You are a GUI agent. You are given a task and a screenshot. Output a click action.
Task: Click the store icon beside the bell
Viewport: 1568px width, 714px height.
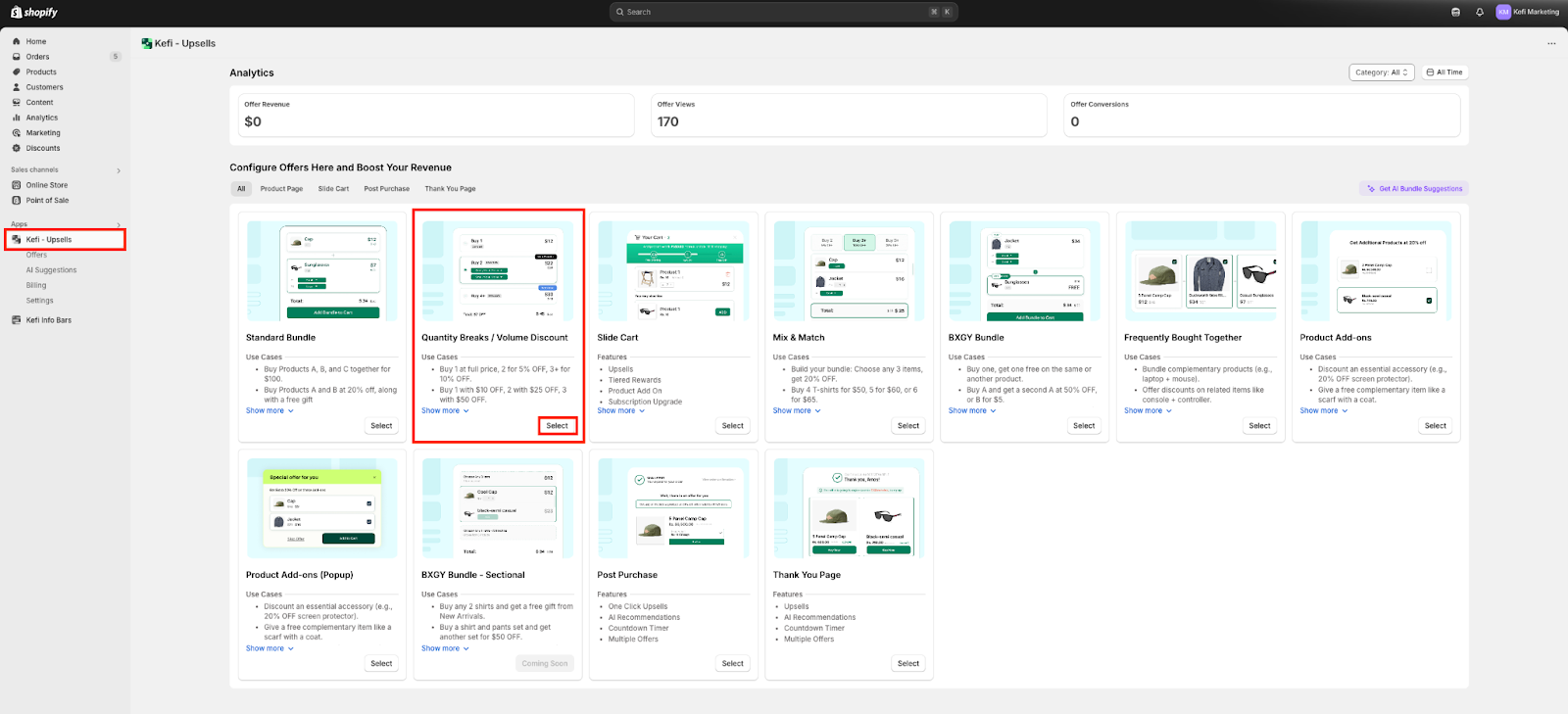(1455, 12)
